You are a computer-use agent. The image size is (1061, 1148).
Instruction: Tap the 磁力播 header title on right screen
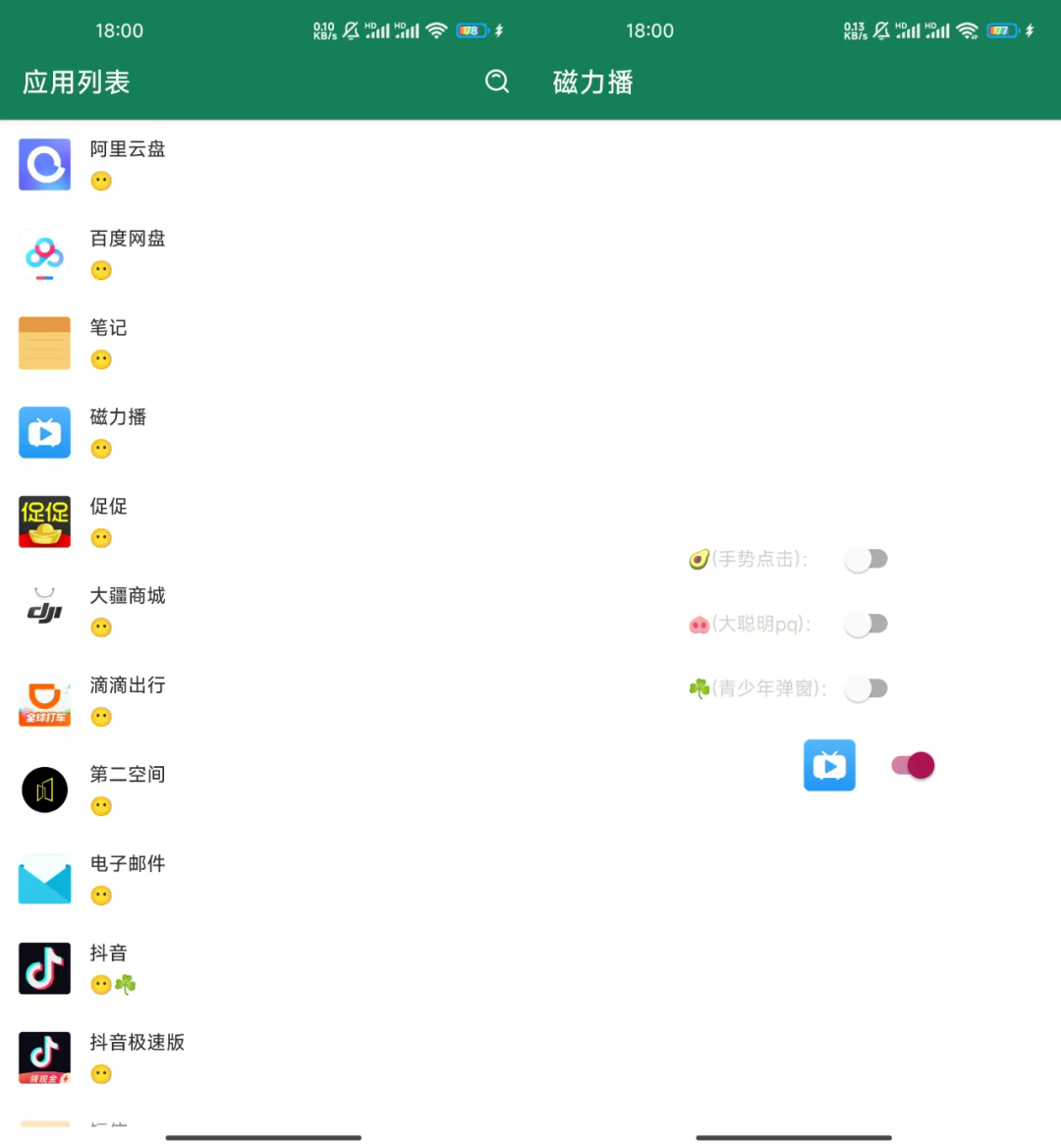coord(593,82)
